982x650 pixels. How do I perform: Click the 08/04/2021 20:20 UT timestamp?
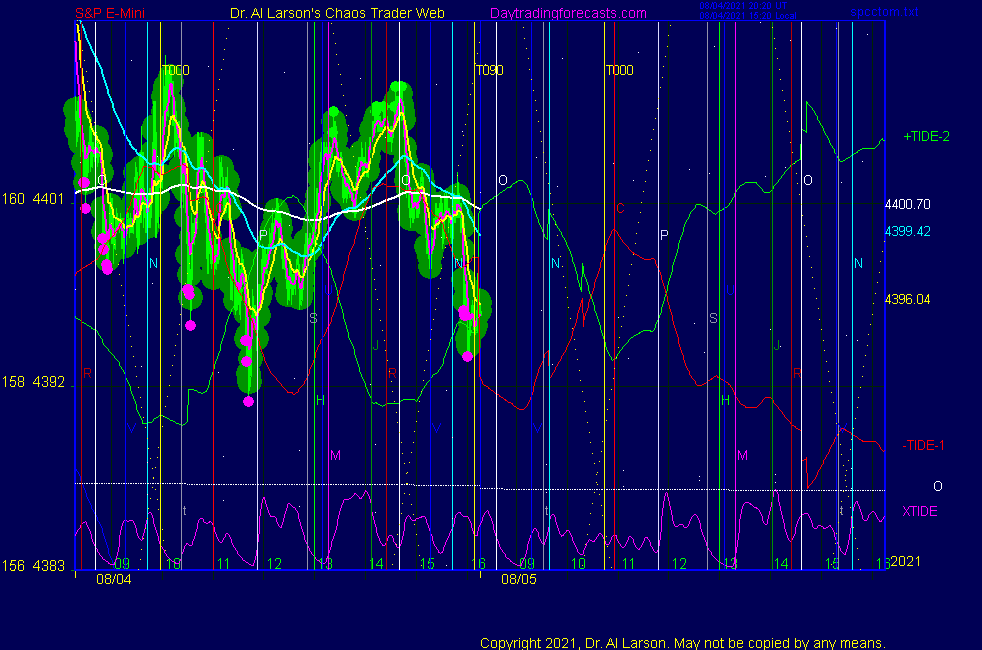pyautogui.click(x=743, y=6)
